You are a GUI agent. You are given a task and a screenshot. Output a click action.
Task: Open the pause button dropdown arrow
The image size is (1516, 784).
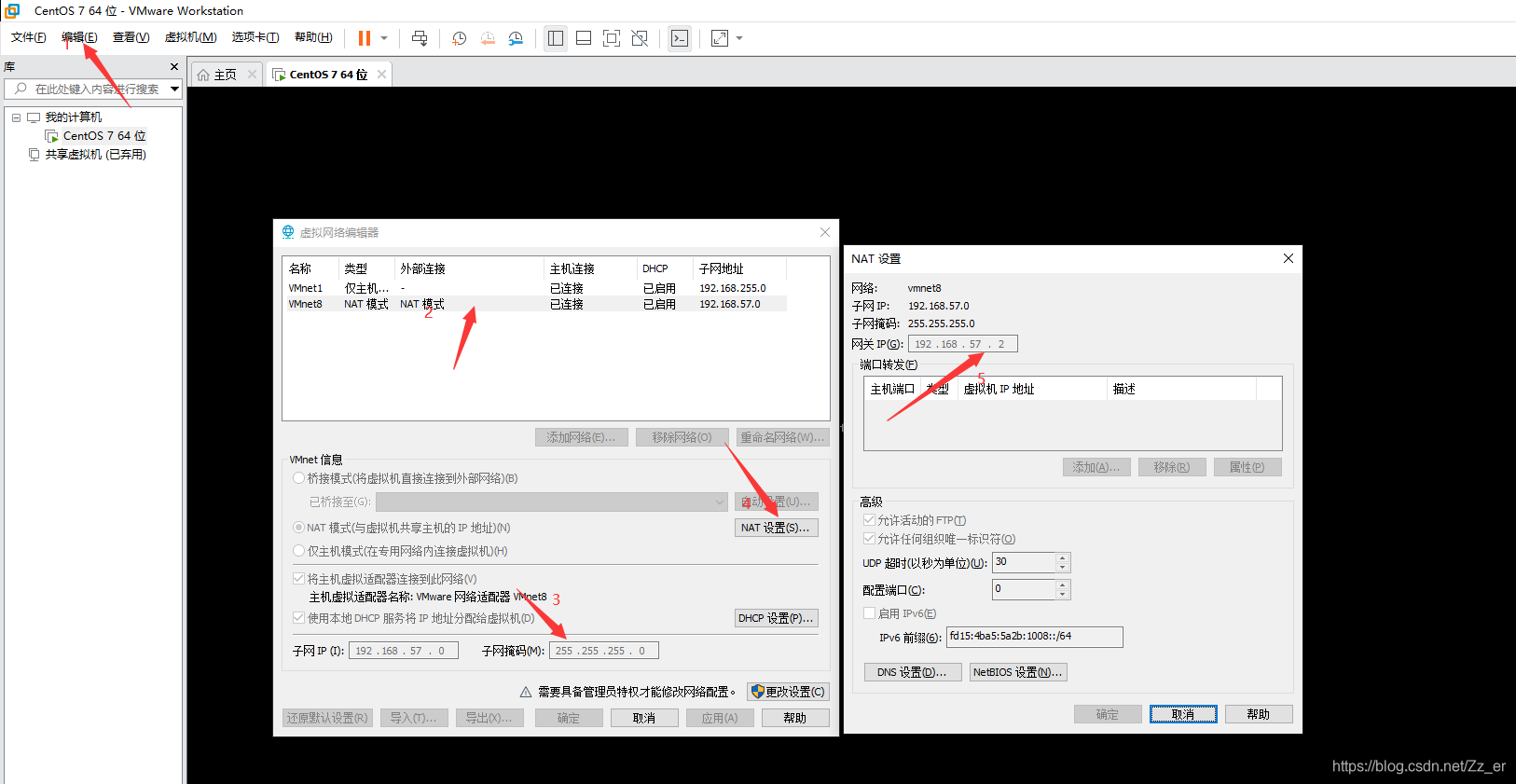click(x=384, y=38)
